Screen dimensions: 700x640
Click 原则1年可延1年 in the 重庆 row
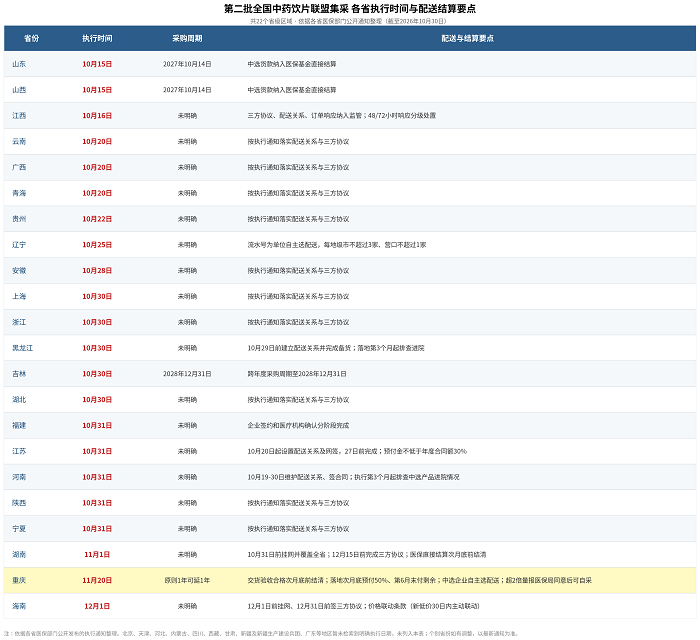point(187,581)
